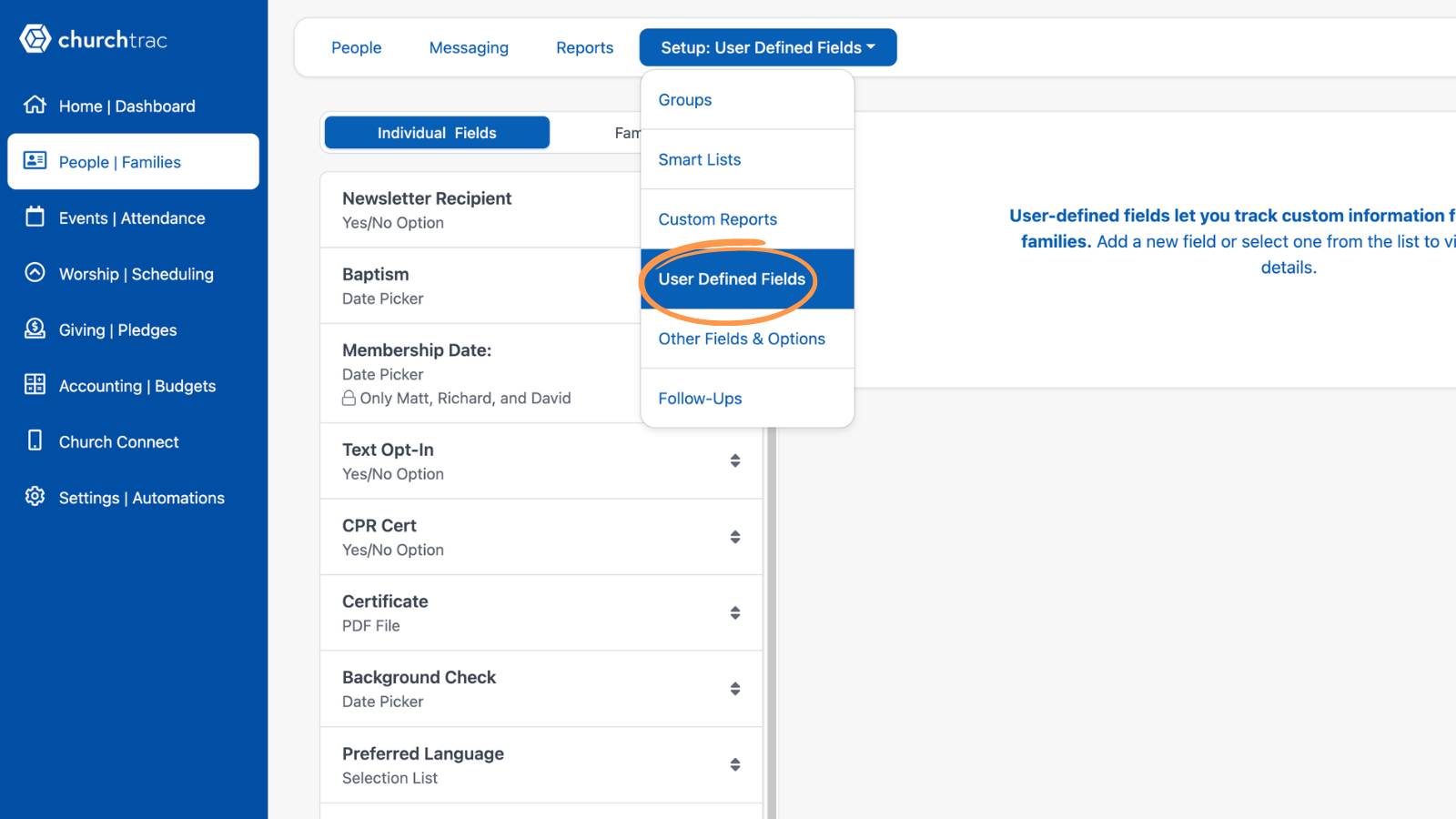
Task: Select the Membership Date field
Action: click(x=480, y=373)
